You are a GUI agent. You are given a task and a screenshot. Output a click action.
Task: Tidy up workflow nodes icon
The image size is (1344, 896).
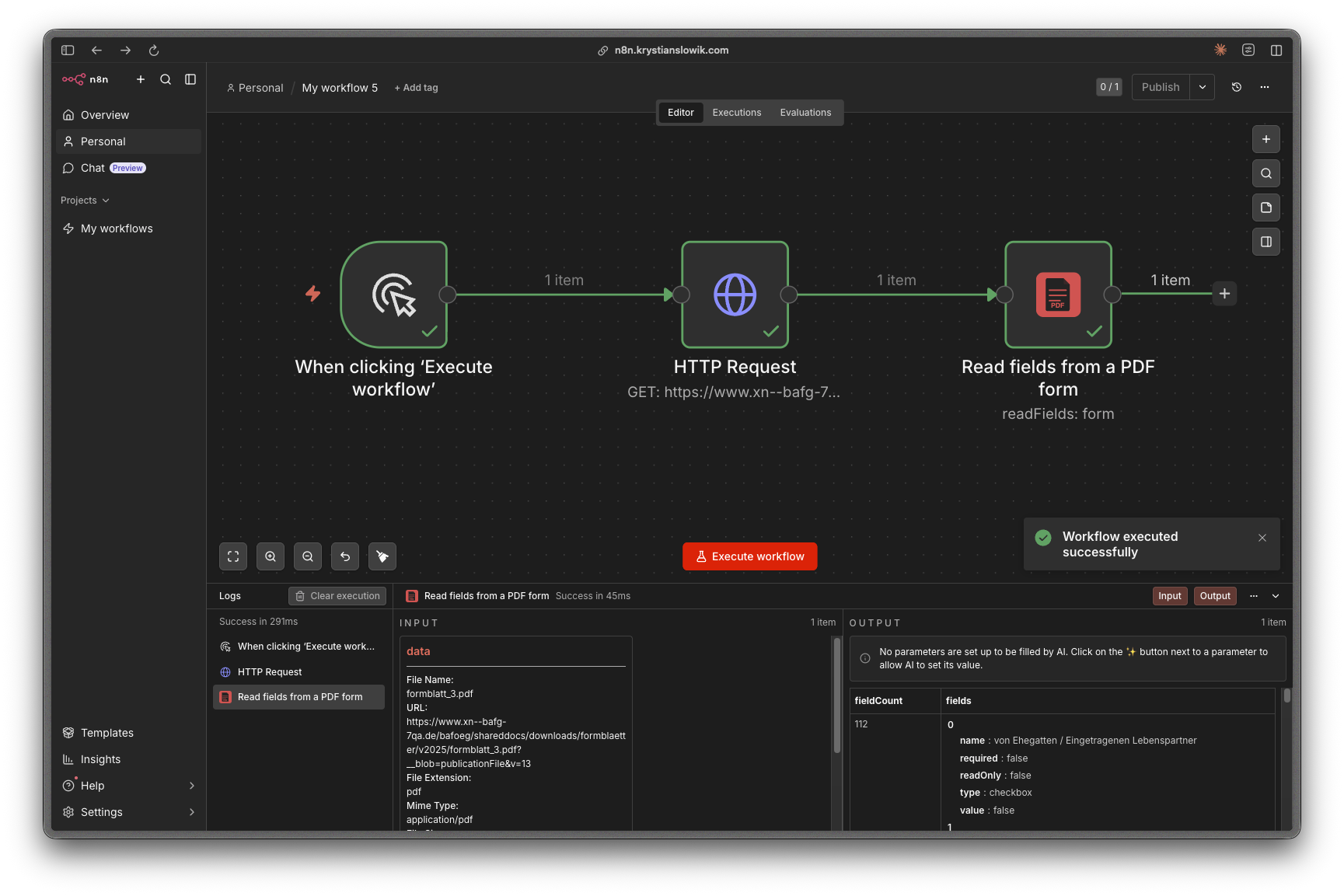382,556
